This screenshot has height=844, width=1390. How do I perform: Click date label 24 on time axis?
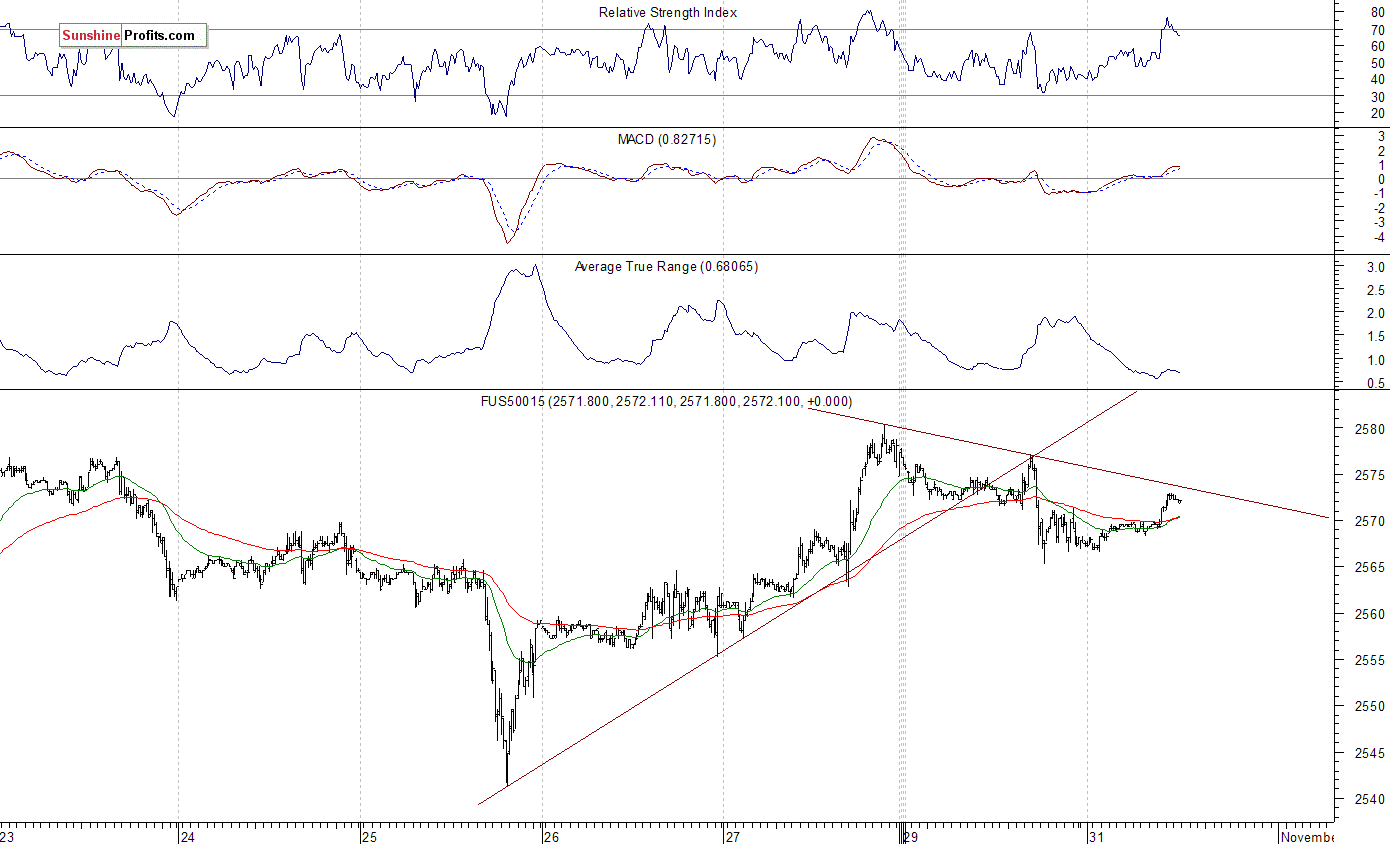tap(187, 836)
